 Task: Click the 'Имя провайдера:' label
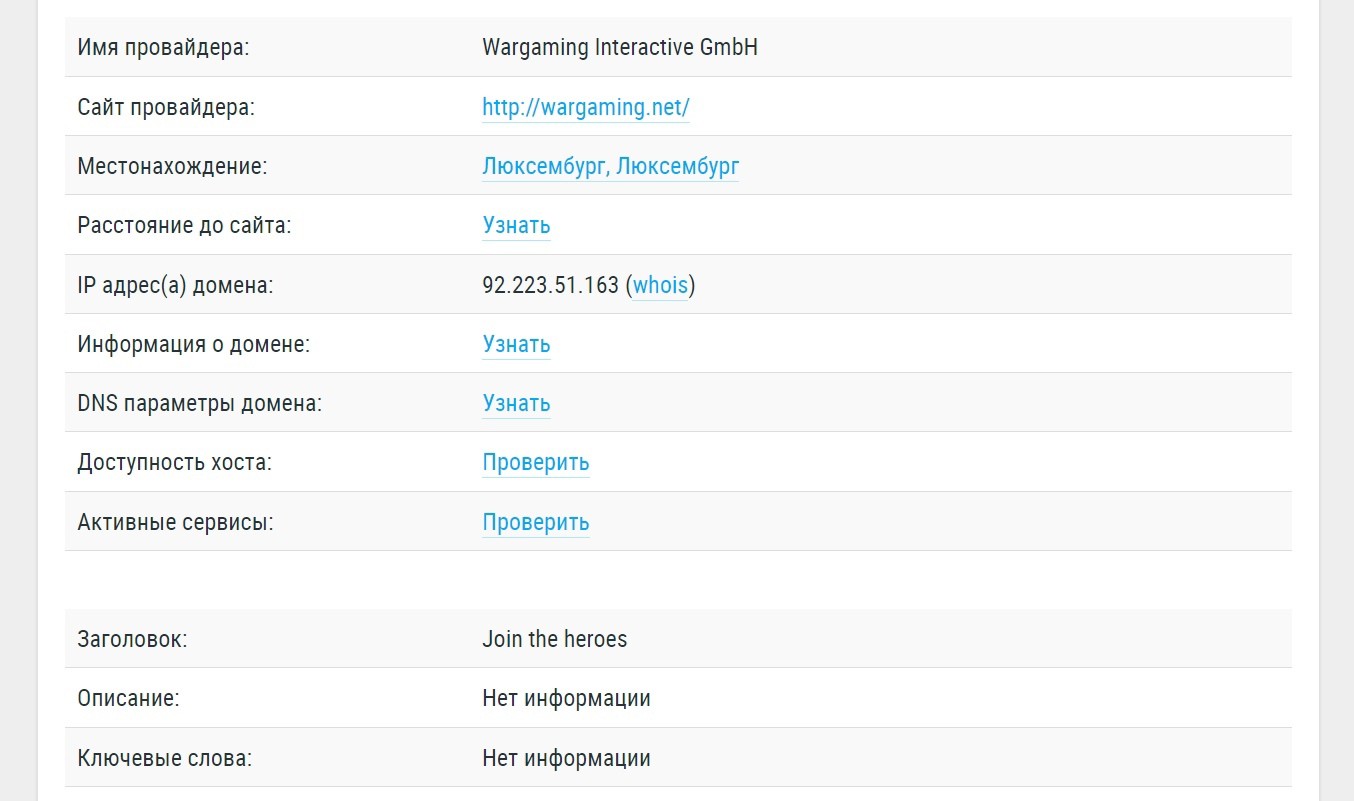[x=163, y=47]
